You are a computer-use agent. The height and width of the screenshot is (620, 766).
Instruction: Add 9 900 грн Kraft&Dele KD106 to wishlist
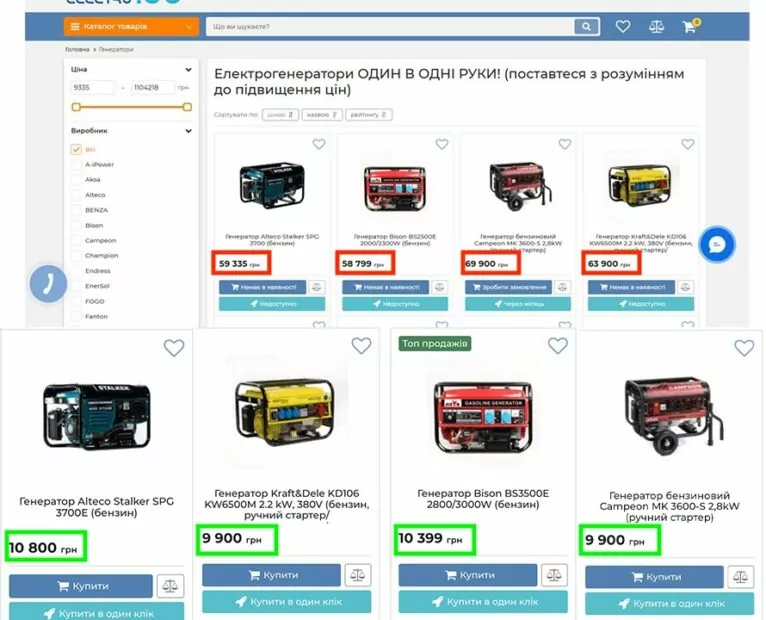pyautogui.click(x=362, y=345)
